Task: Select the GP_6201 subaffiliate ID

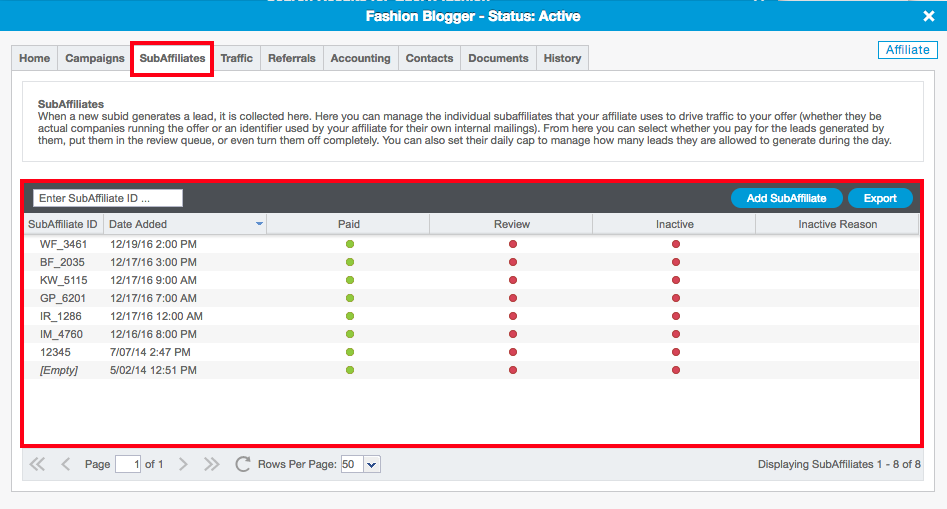Action: point(63,298)
